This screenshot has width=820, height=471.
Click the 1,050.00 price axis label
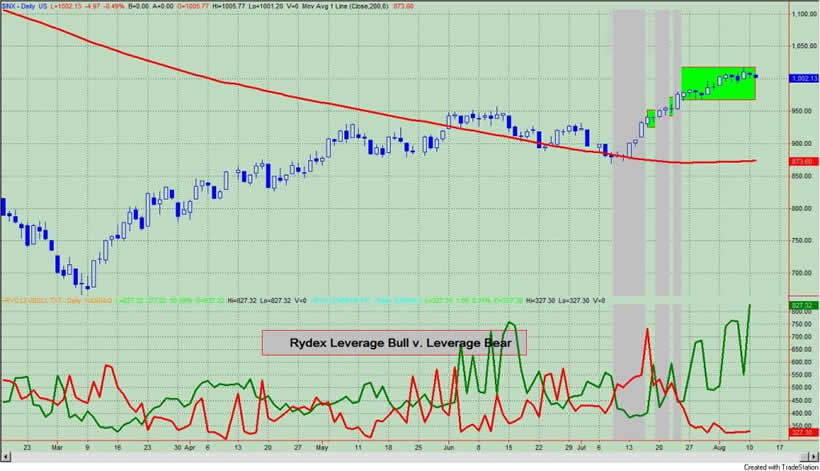tap(804, 47)
